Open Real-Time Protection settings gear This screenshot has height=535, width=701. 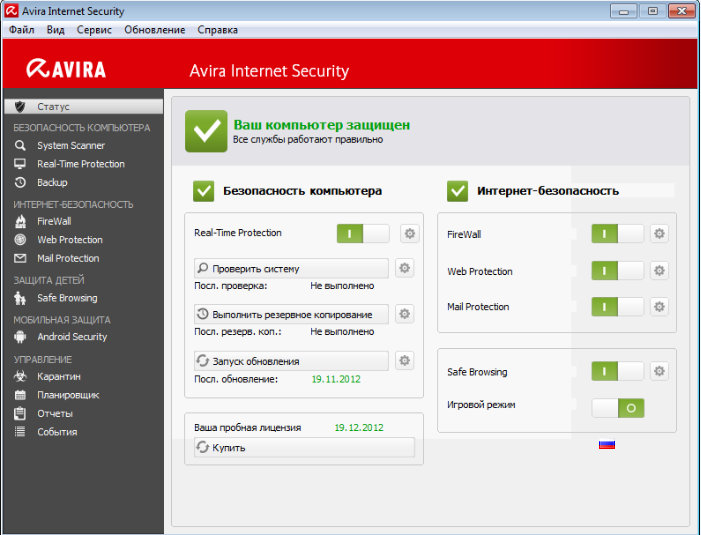(410, 233)
